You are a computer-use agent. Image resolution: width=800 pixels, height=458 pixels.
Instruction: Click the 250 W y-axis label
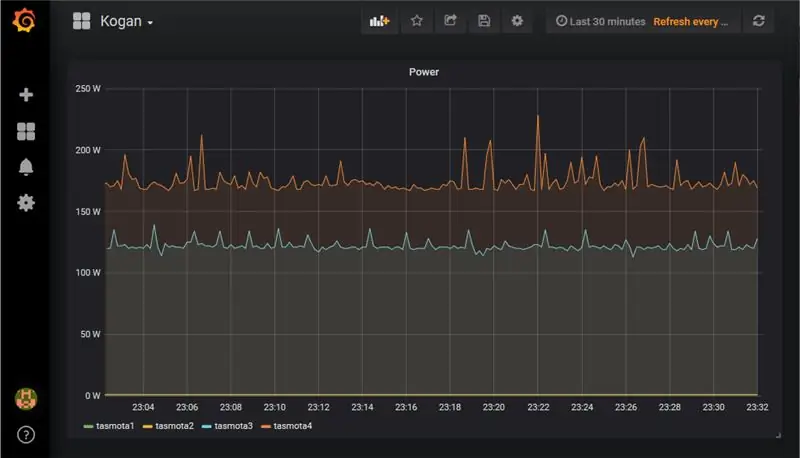click(88, 89)
